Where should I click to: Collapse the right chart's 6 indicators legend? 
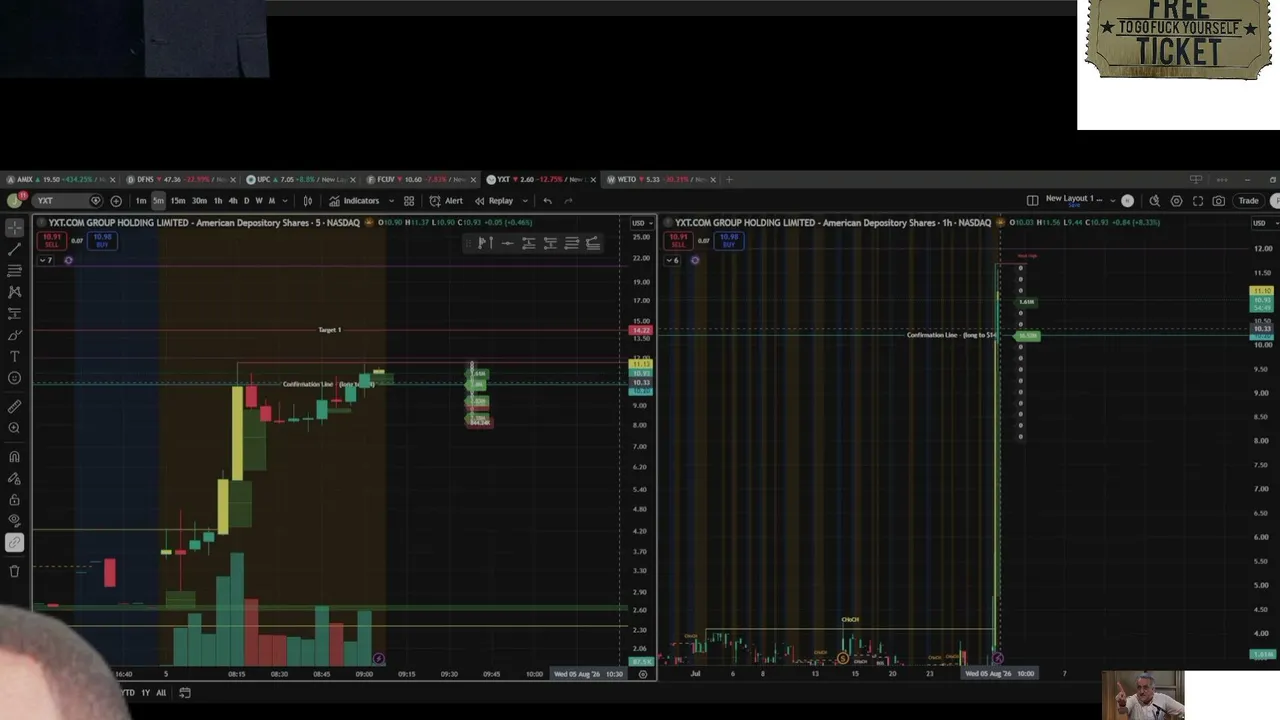click(x=672, y=260)
